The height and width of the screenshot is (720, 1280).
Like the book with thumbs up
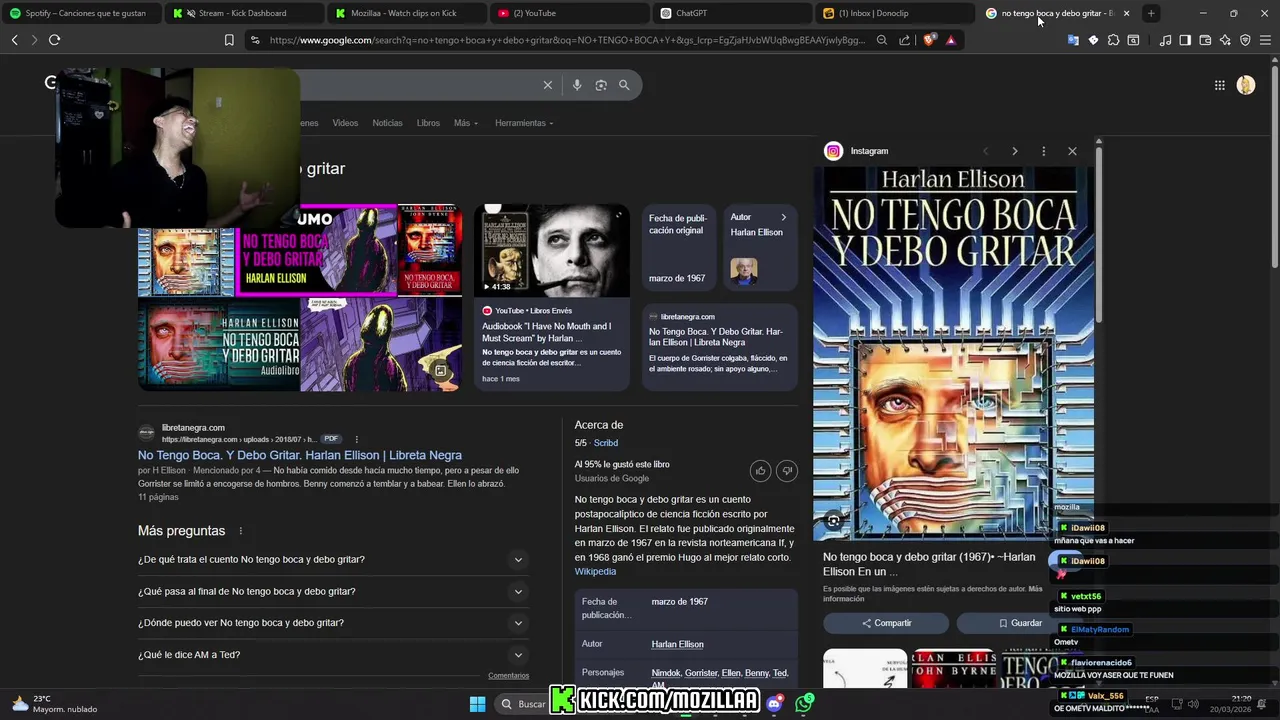point(760,471)
